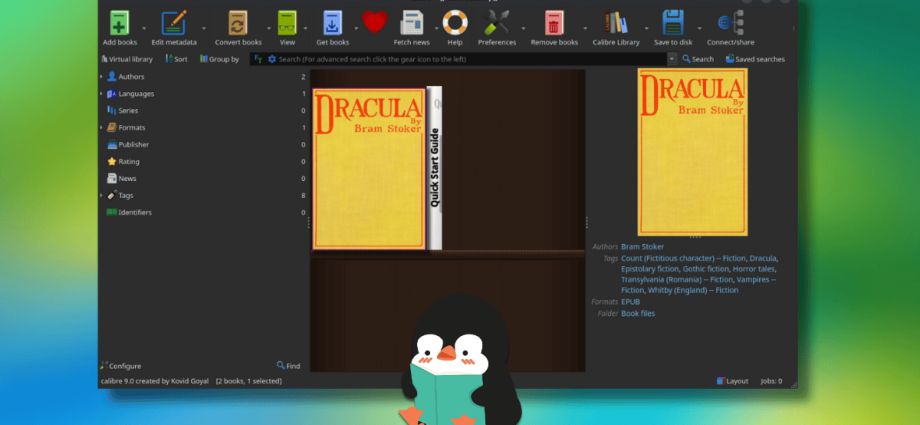Click Find in tag browser
920x425 pixels.
click(289, 366)
